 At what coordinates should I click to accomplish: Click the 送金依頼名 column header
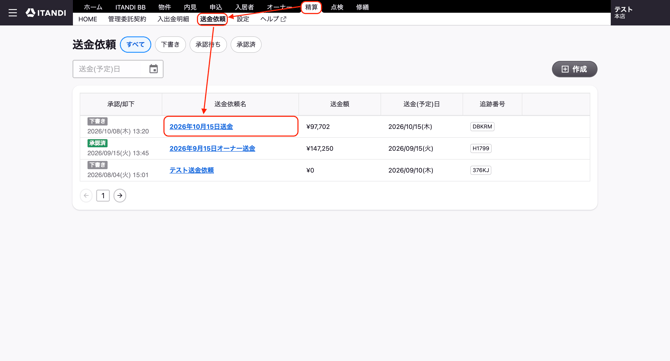pos(230,104)
